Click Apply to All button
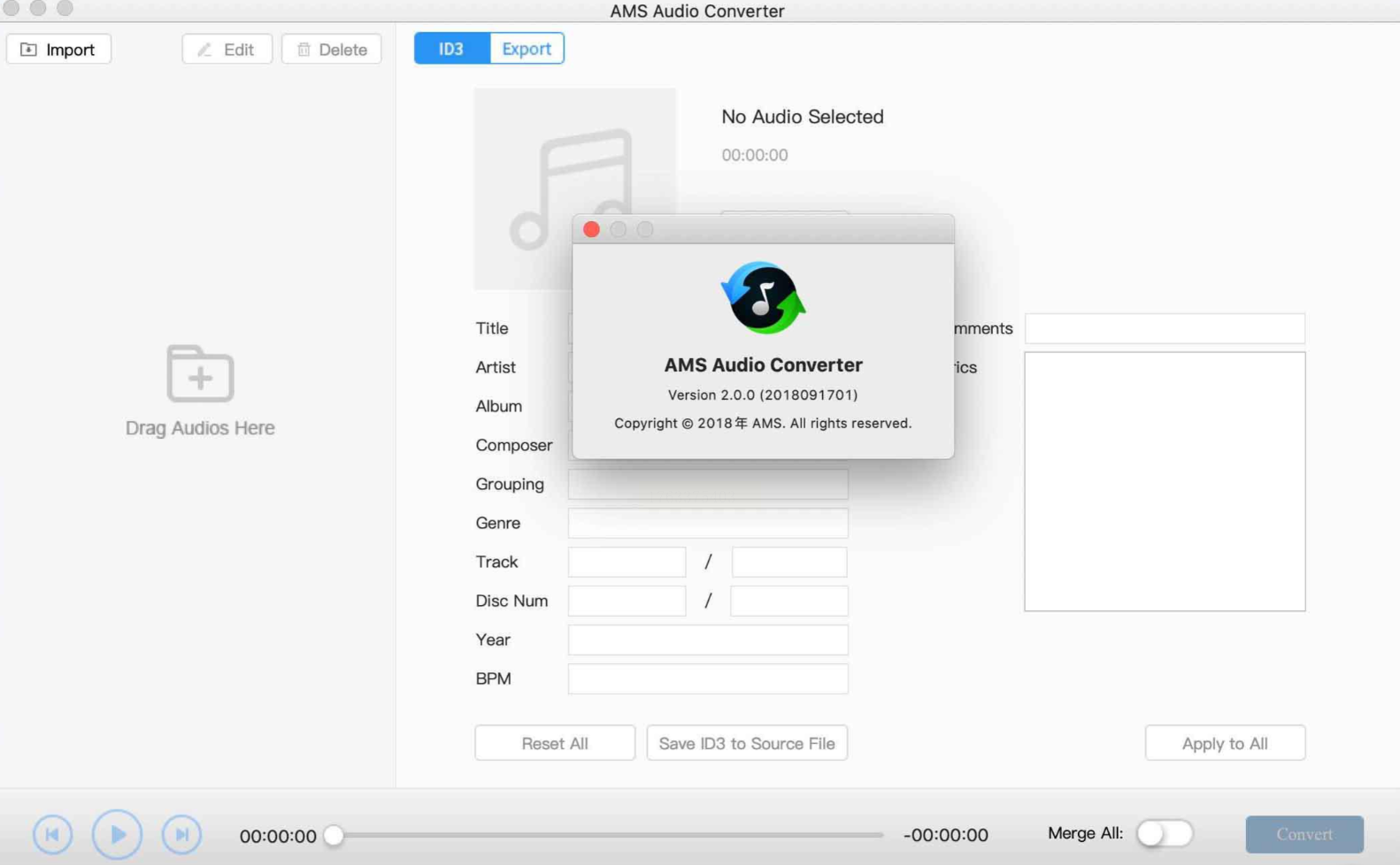This screenshot has height=865, width=1400. point(1225,743)
